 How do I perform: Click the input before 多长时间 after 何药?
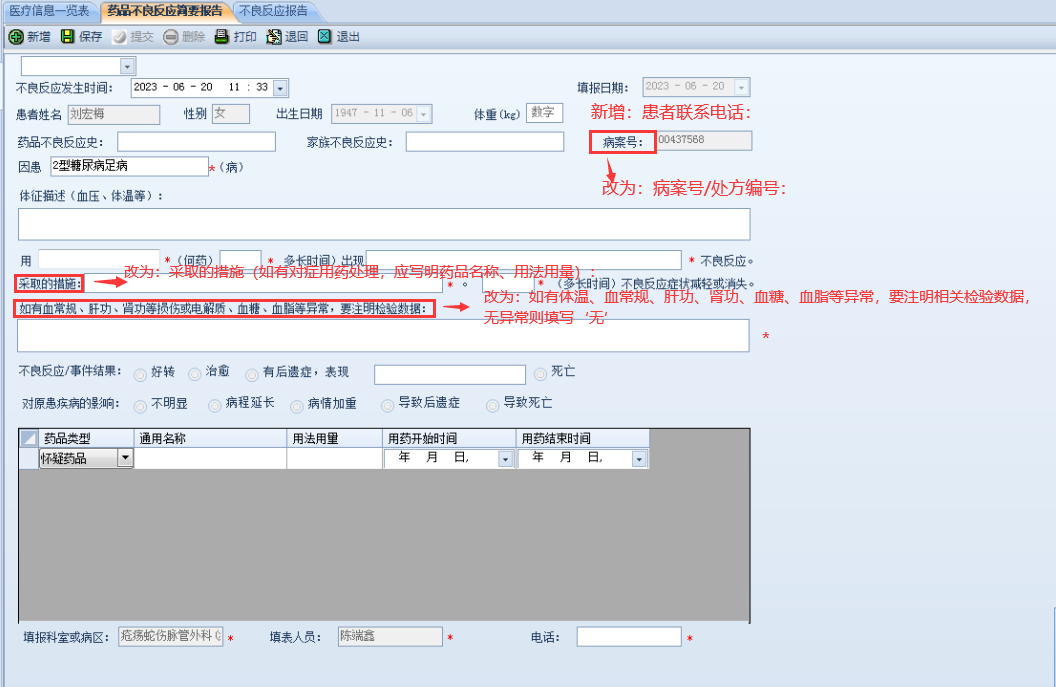pos(240,259)
